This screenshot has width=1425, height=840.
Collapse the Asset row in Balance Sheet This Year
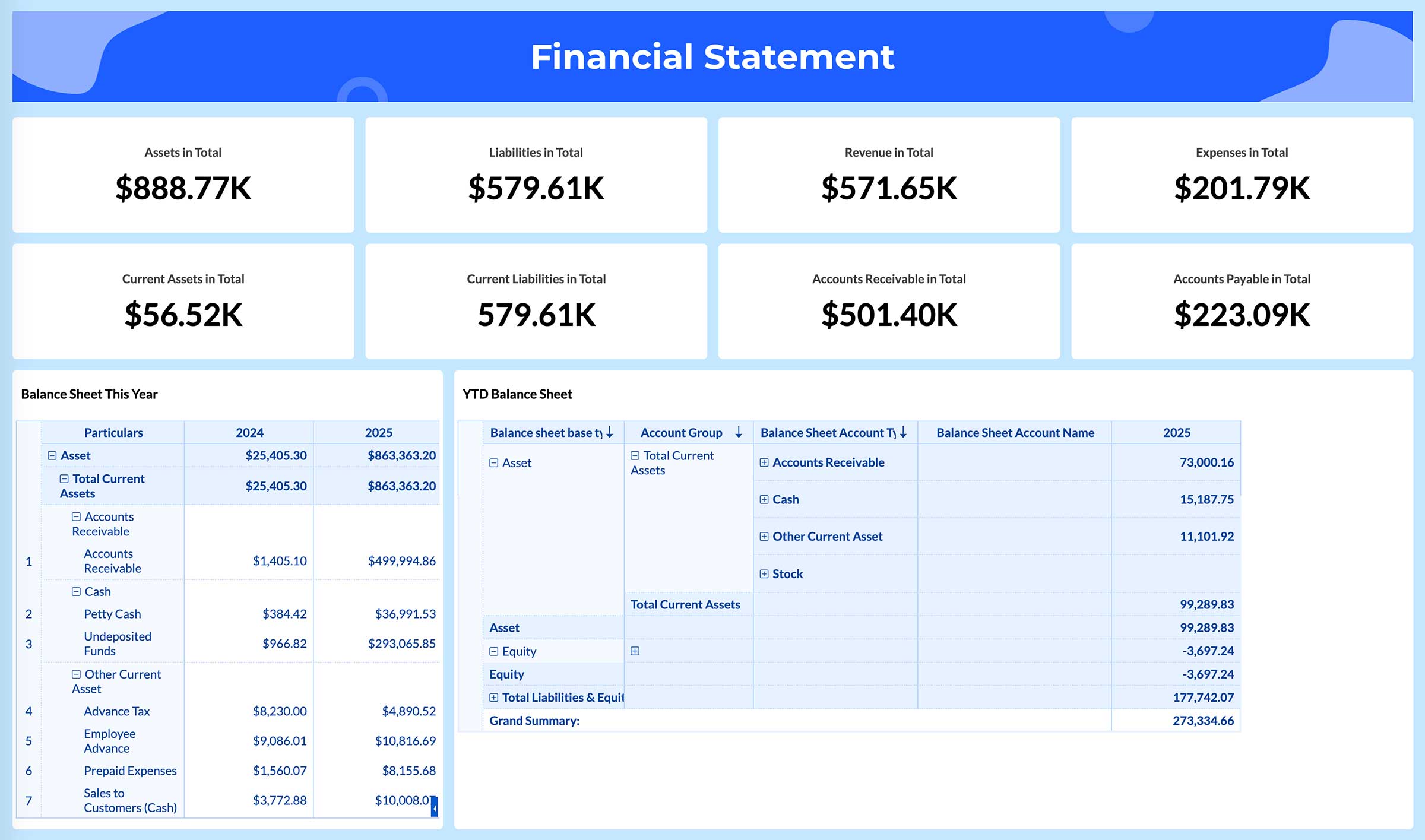[52, 455]
